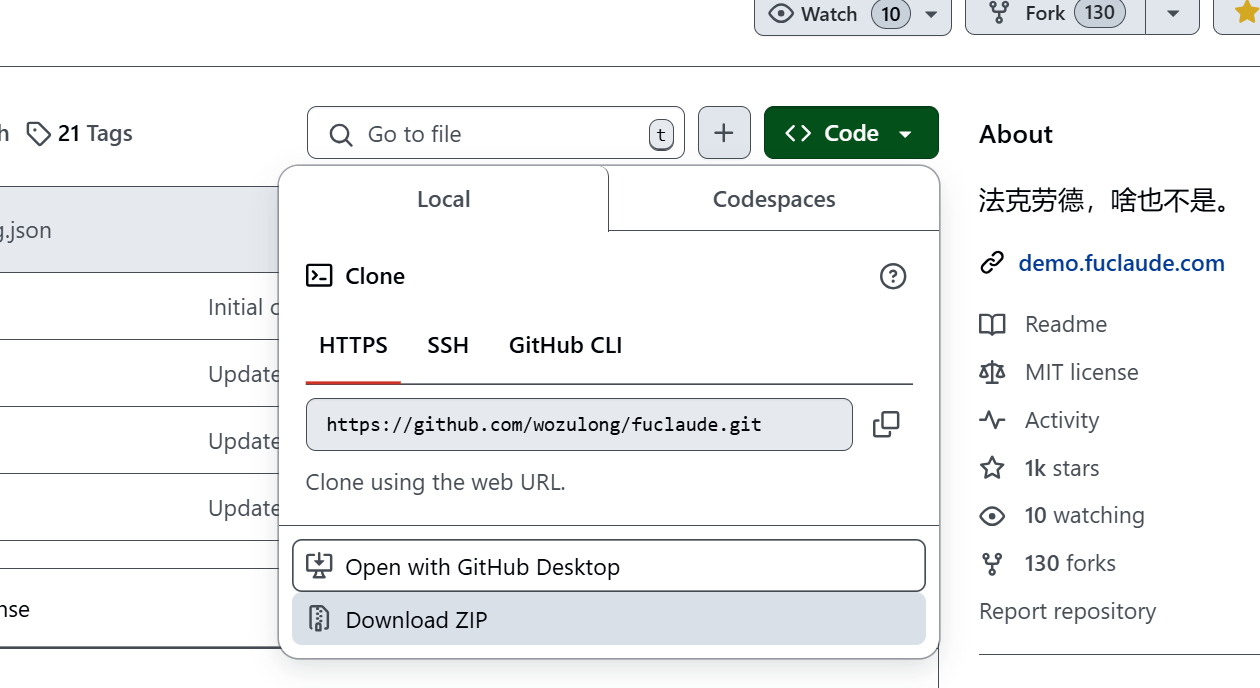This screenshot has height=688, width=1260.
Task: Click the fork icon in the Fork button
Action: pos(998,13)
